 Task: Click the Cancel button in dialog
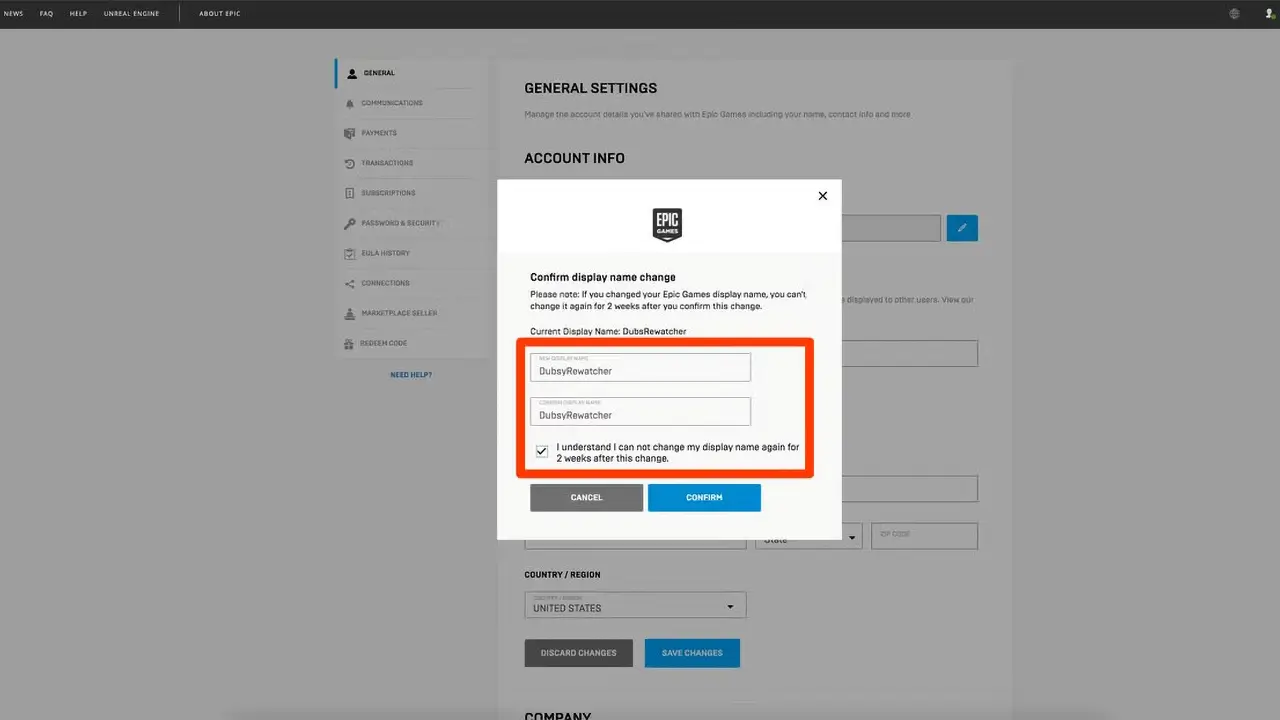click(x=586, y=497)
